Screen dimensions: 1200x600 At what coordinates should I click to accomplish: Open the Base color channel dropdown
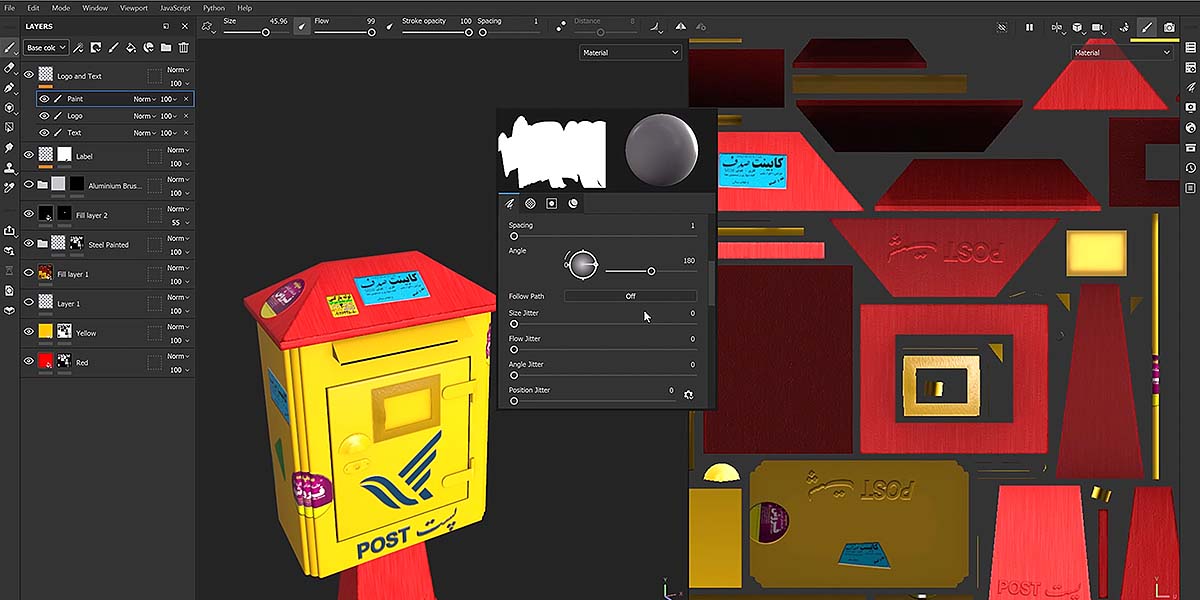tap(47, 47)
